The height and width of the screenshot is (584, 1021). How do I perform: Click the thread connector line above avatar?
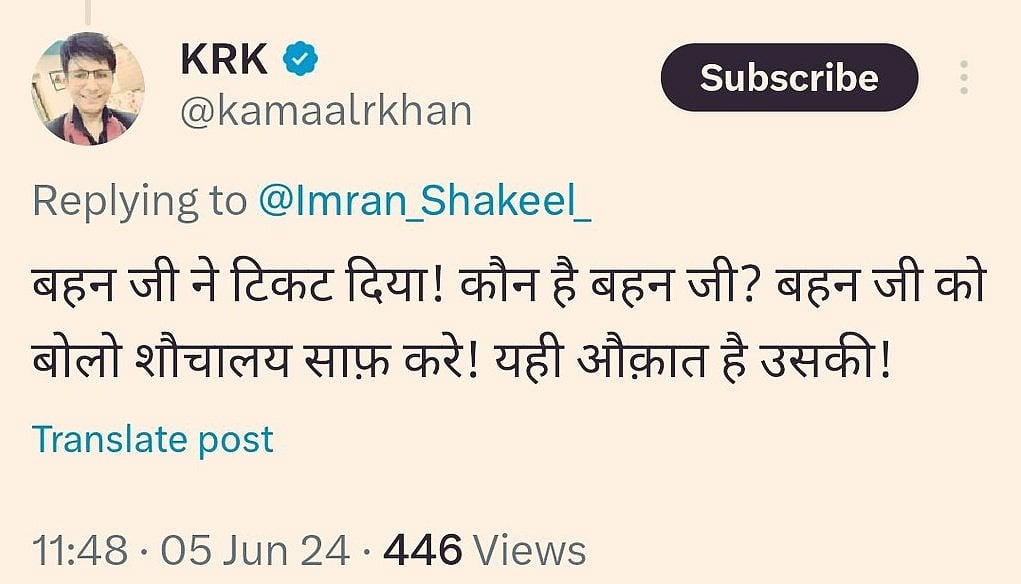(x=88, y=12)
